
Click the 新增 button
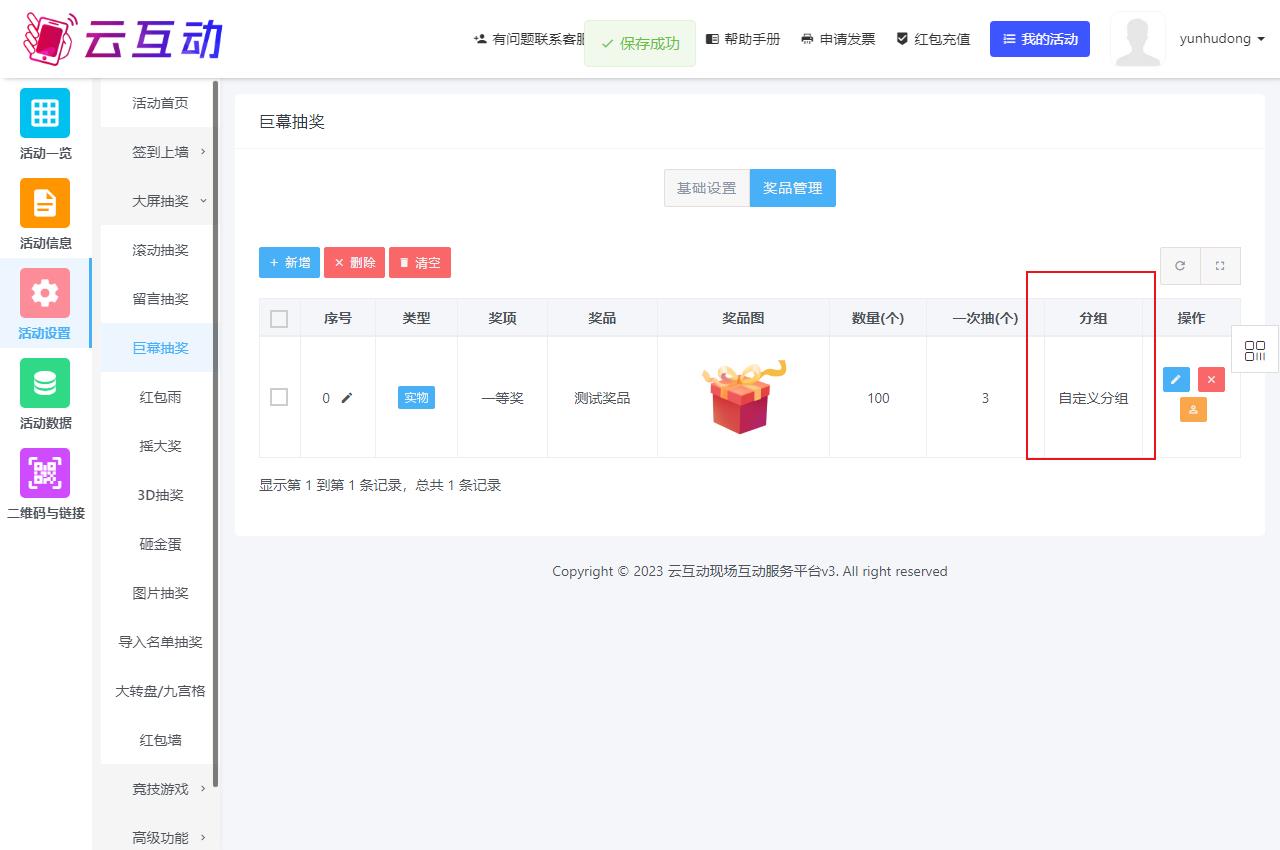pyautogui.click(x=289, y=263)
